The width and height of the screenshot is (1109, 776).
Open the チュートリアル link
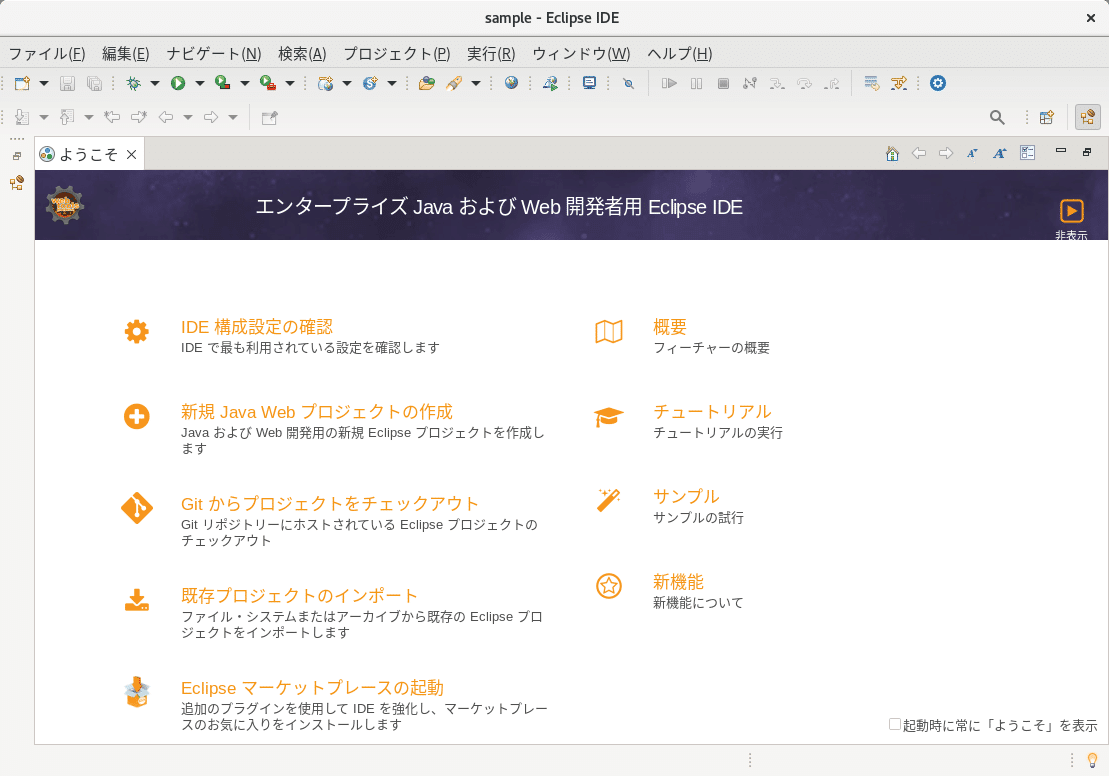click(712, 412)
